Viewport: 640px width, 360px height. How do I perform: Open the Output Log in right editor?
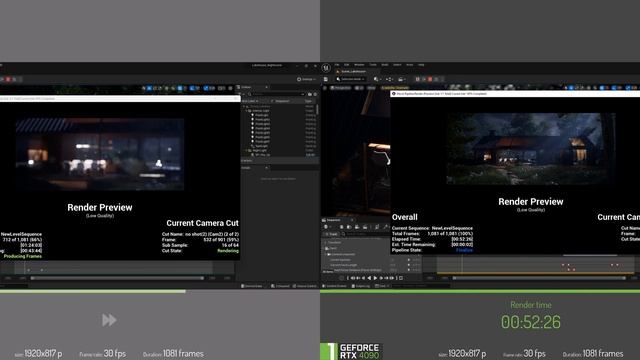click(361, 286)
